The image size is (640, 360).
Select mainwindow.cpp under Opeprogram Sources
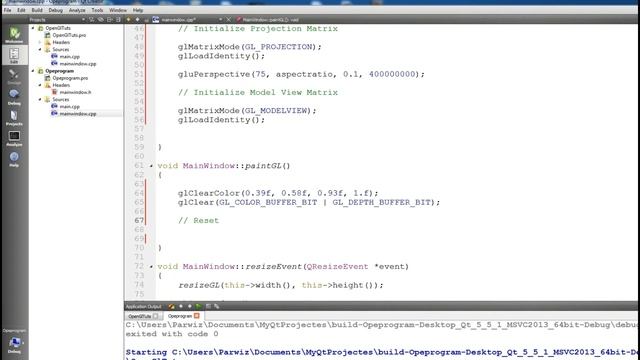78,114
